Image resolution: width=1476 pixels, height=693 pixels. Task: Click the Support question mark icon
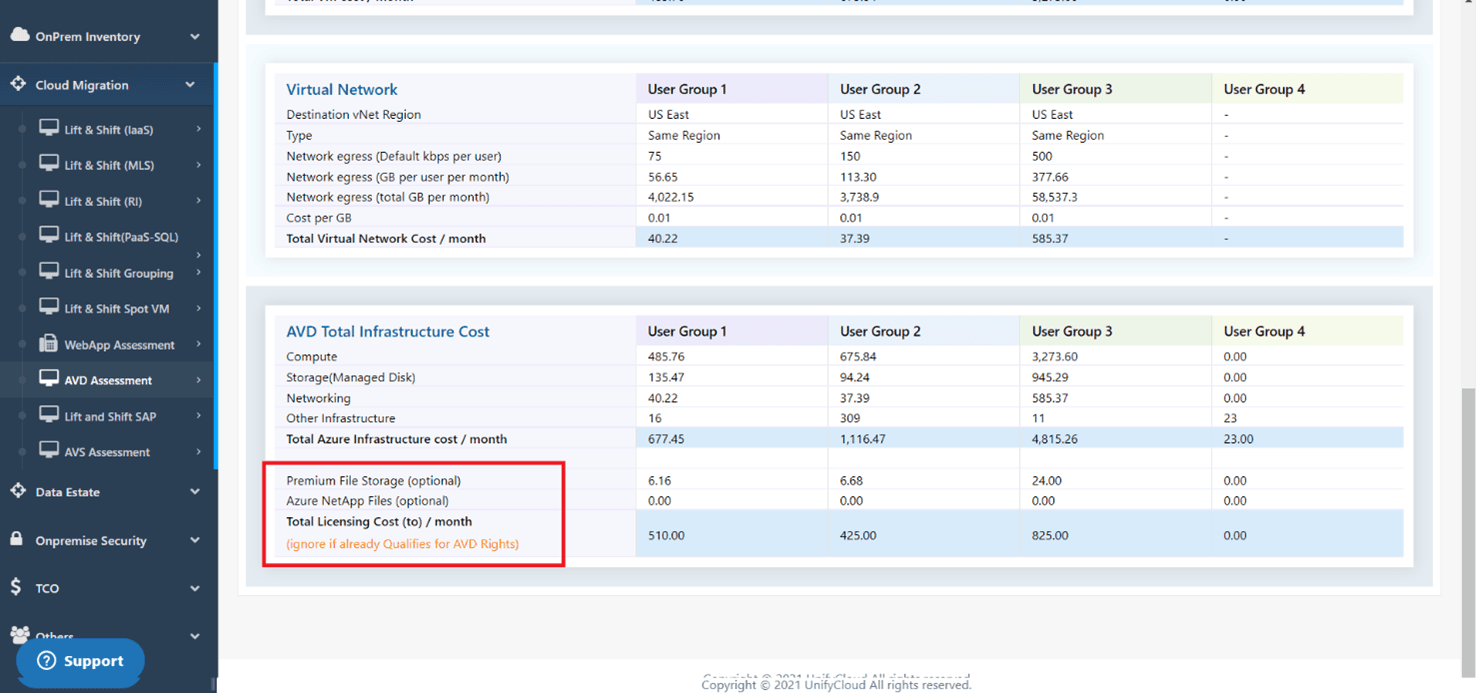pyautogui.click(x=46, y=661)
